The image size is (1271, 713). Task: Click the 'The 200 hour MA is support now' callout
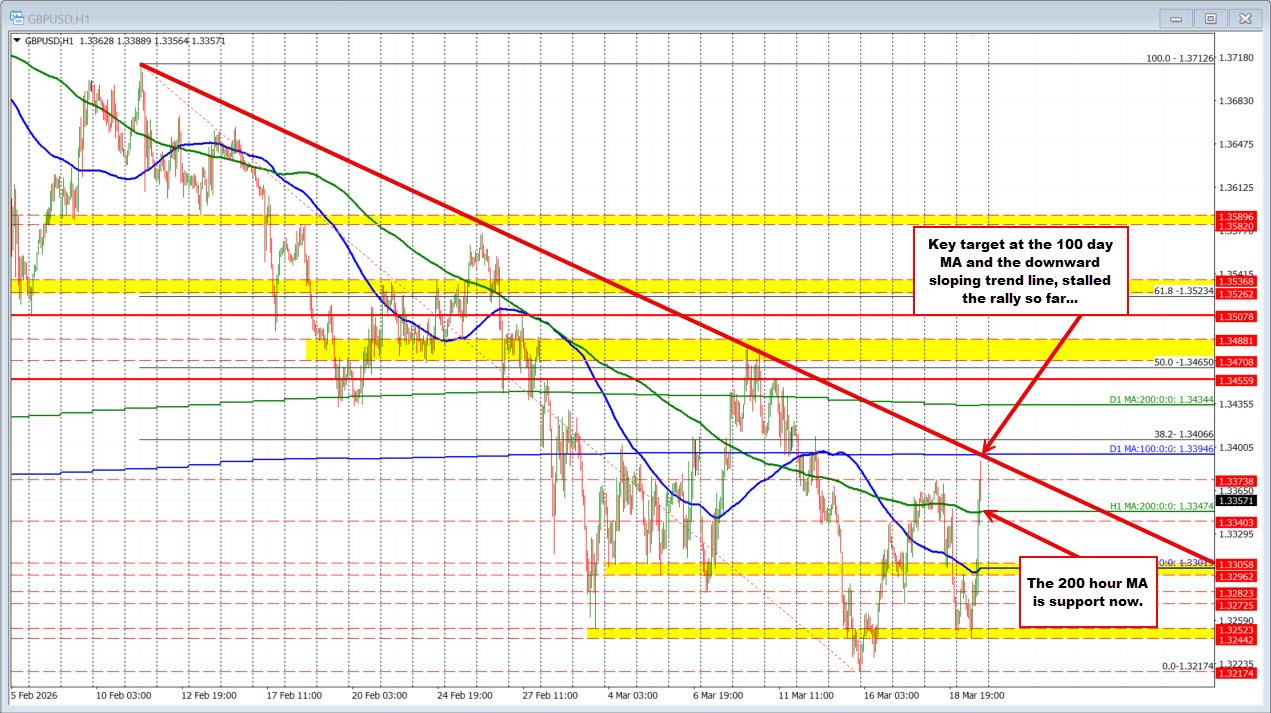coord(1087,593)
